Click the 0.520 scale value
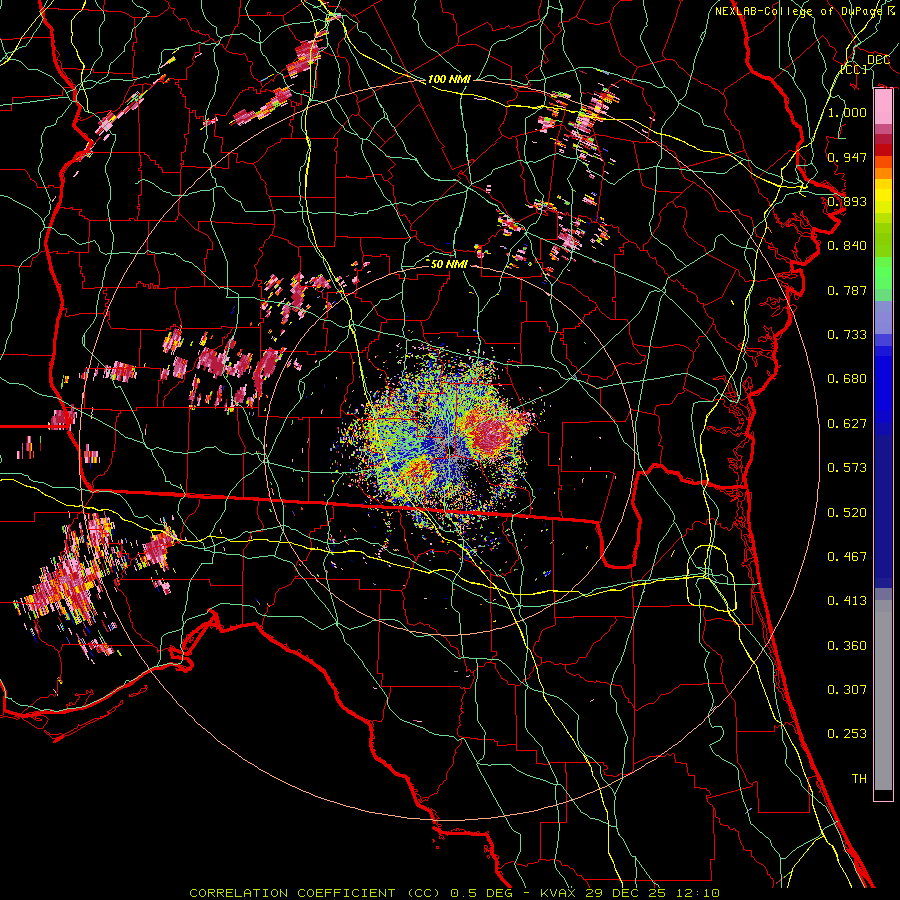This screenshot has height=900, width=900. (x=847, y=512)
